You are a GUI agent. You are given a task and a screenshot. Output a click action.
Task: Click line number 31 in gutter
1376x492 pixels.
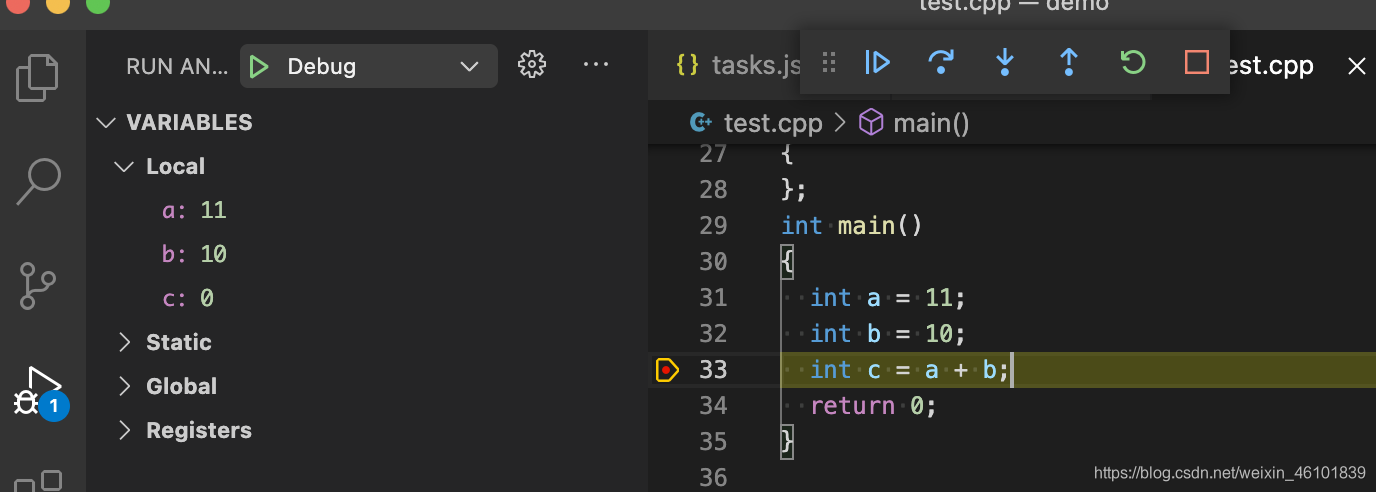713,298
